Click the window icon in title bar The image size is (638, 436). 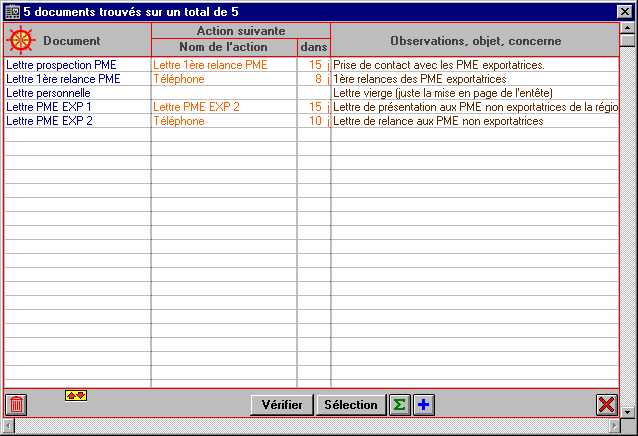12,12
